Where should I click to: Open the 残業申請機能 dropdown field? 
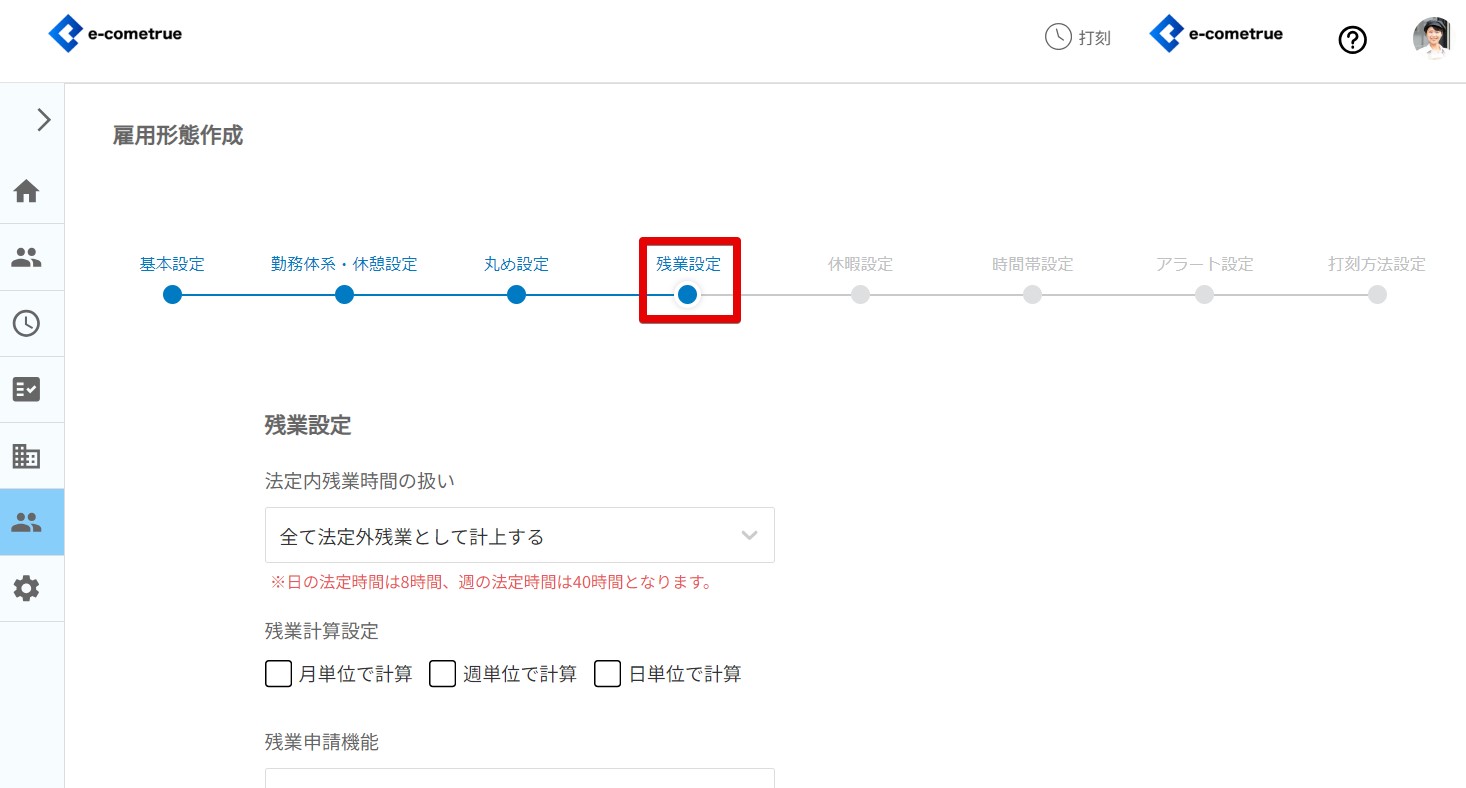[x=520, y=777]
